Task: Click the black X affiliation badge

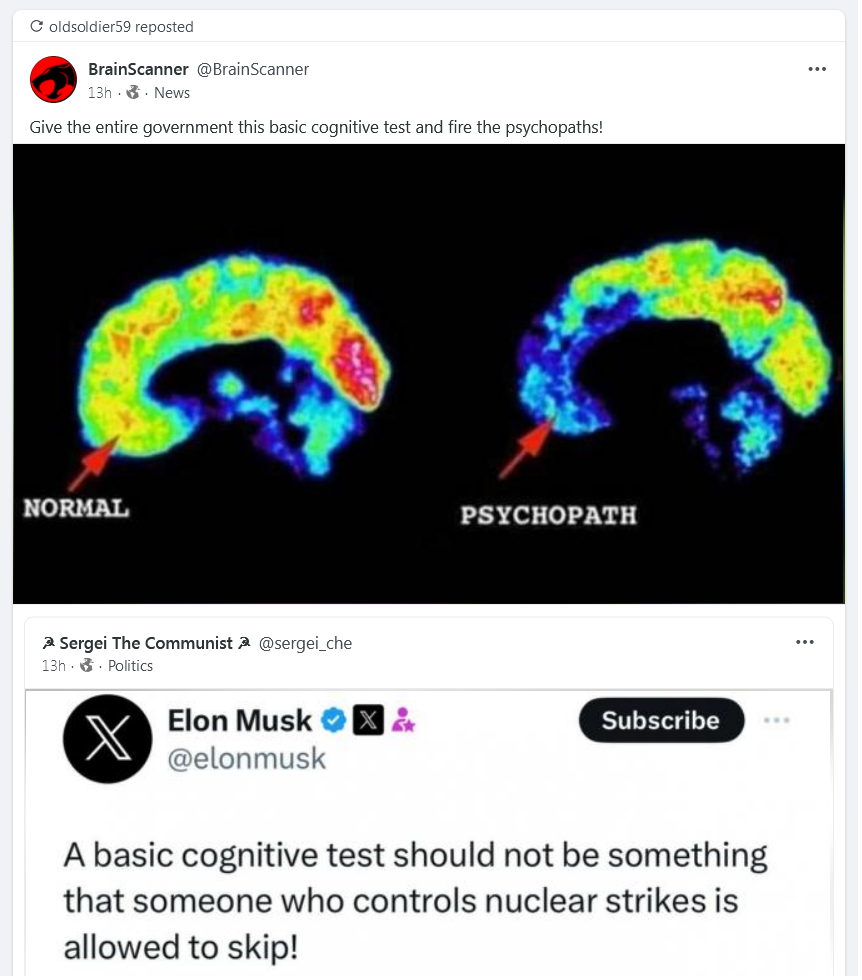Action: [368, 720]
